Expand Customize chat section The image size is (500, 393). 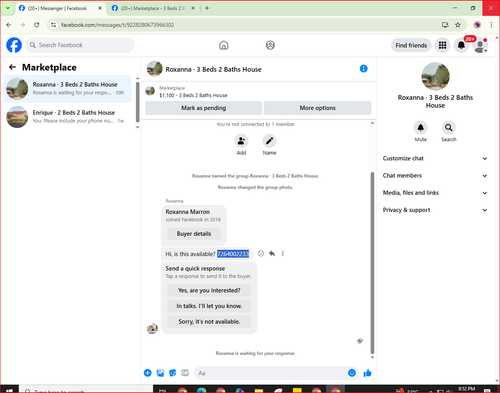tap(435, 158)
